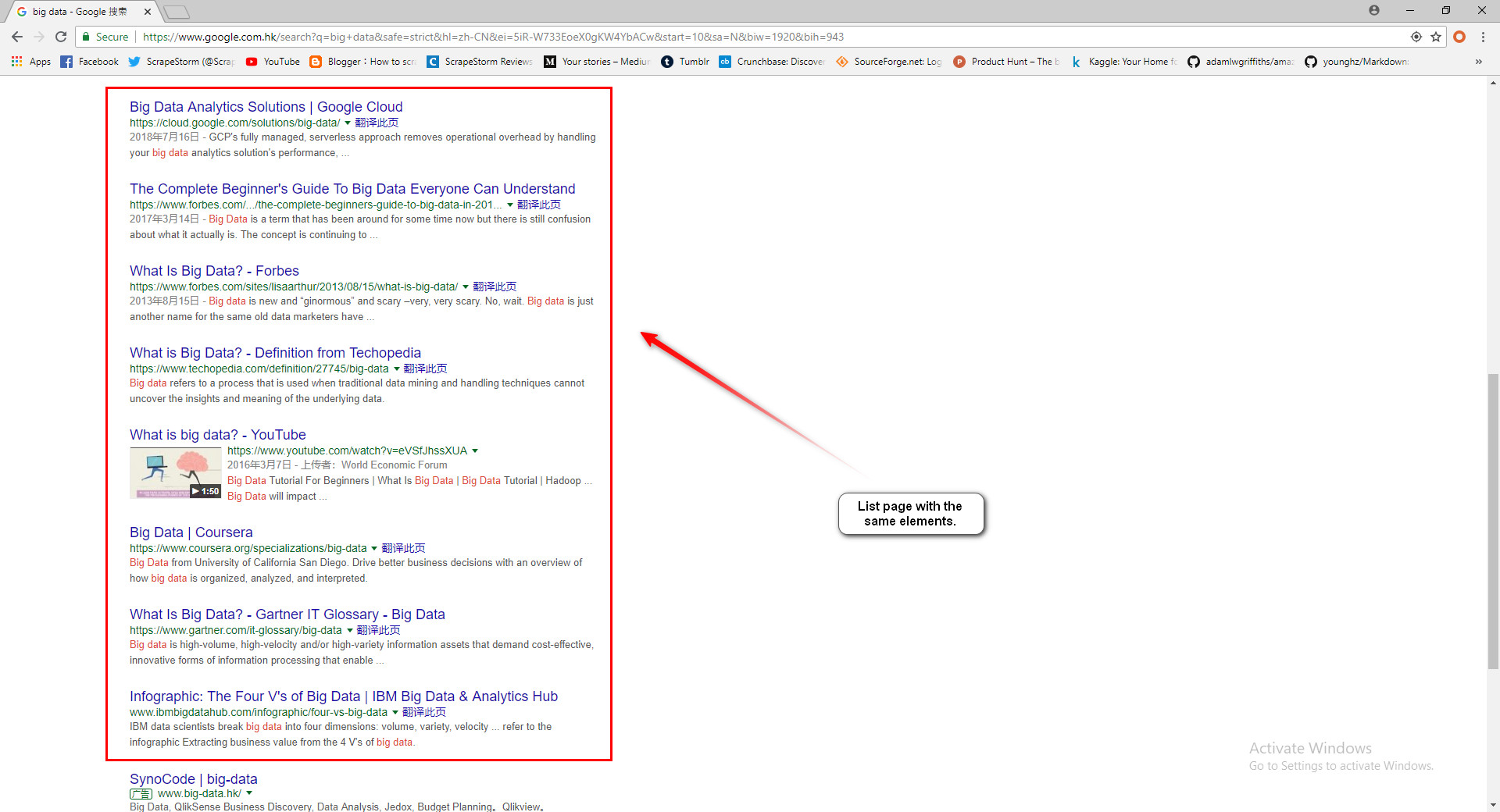Click the vertical page scrollbar thumb

pyautogui.click(x=1493, y=521)
